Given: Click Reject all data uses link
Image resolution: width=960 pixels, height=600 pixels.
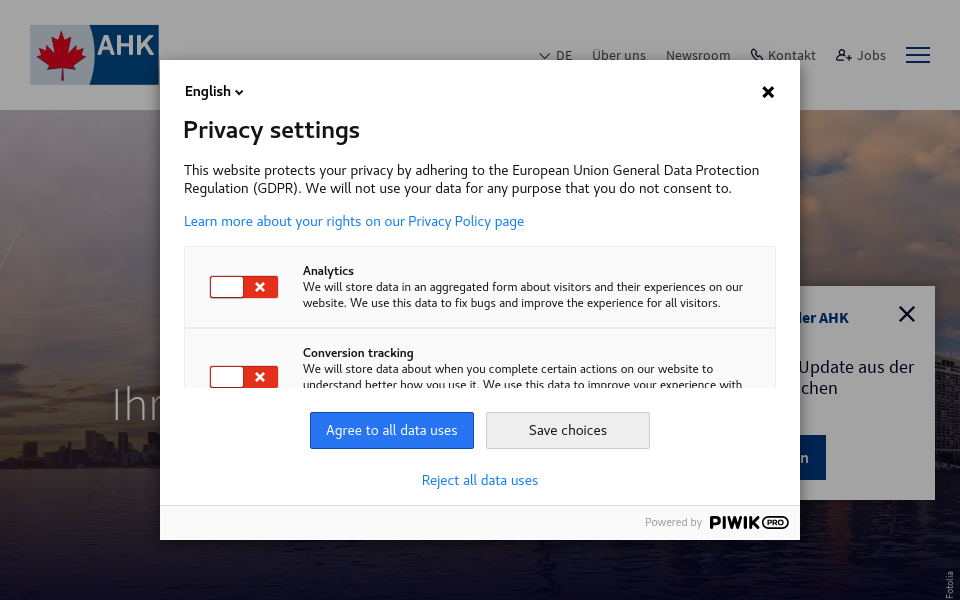Looking at the screenshot, I should (480, 480).
